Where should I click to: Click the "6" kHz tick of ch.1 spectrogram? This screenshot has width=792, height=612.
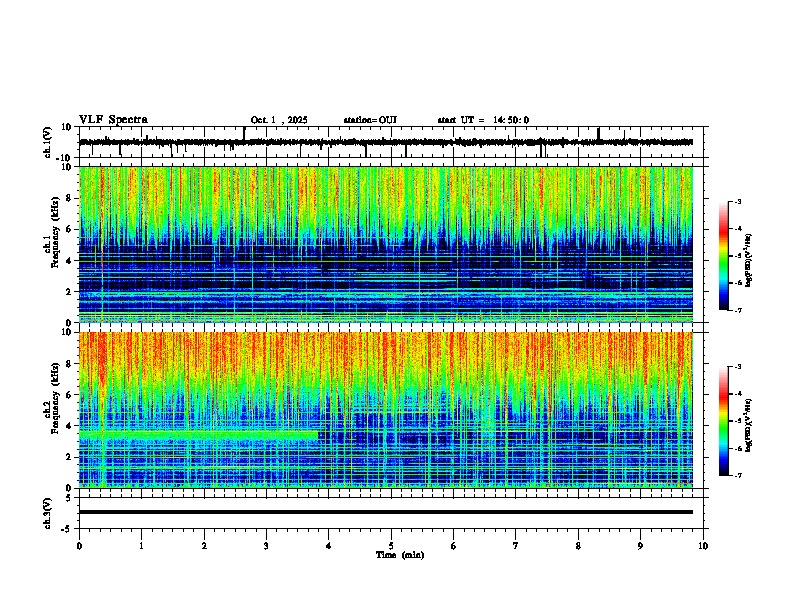[x=70, y=230]
